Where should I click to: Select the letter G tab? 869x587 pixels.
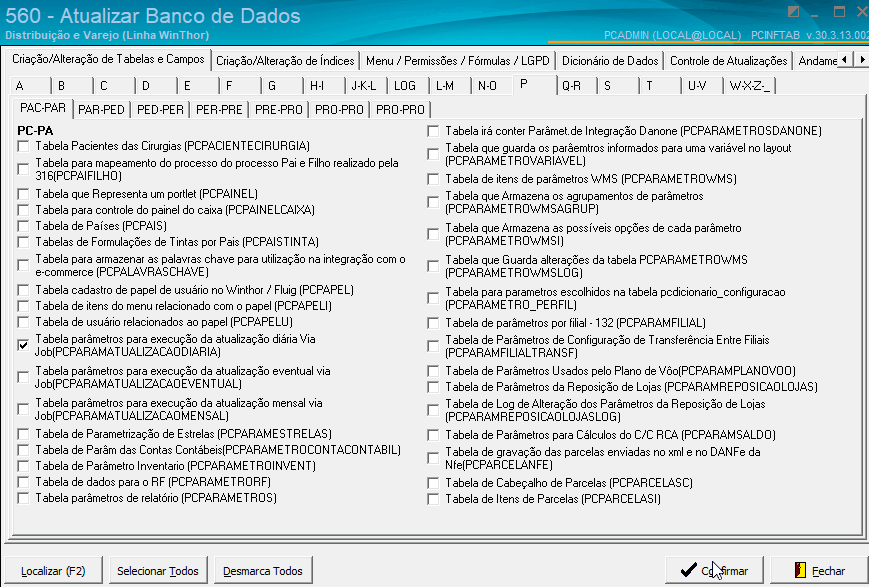point(283,86)
